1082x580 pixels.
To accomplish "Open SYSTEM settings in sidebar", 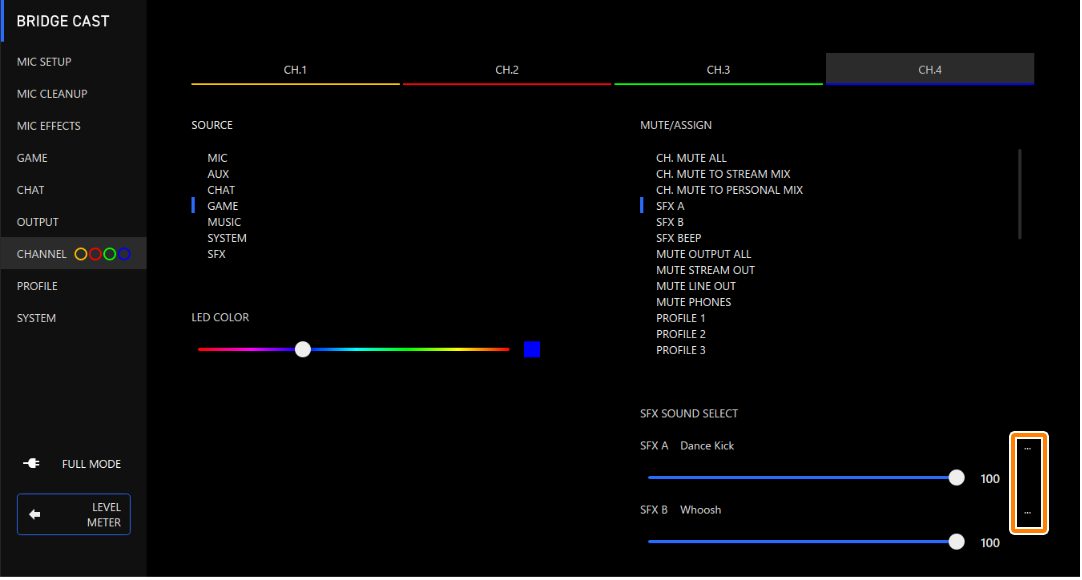I will coord(36,319).
